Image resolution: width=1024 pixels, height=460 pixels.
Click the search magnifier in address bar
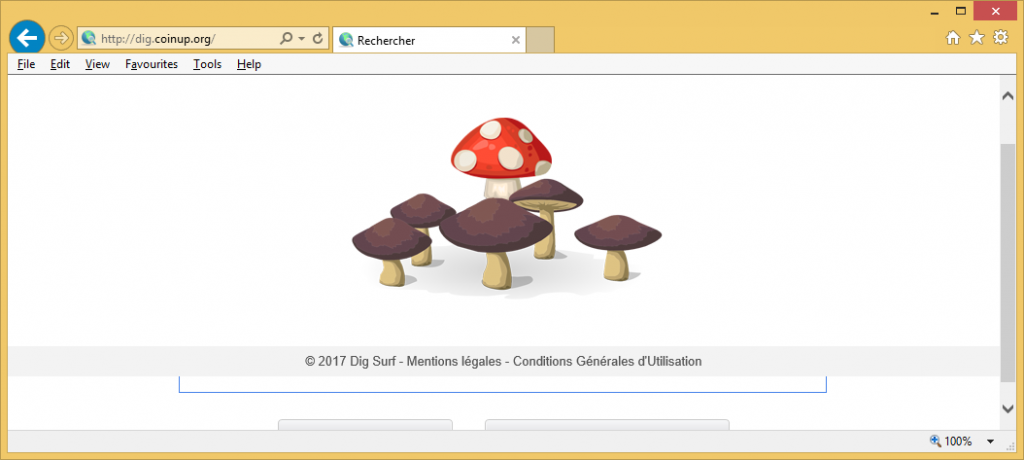(x=286, y=39)
